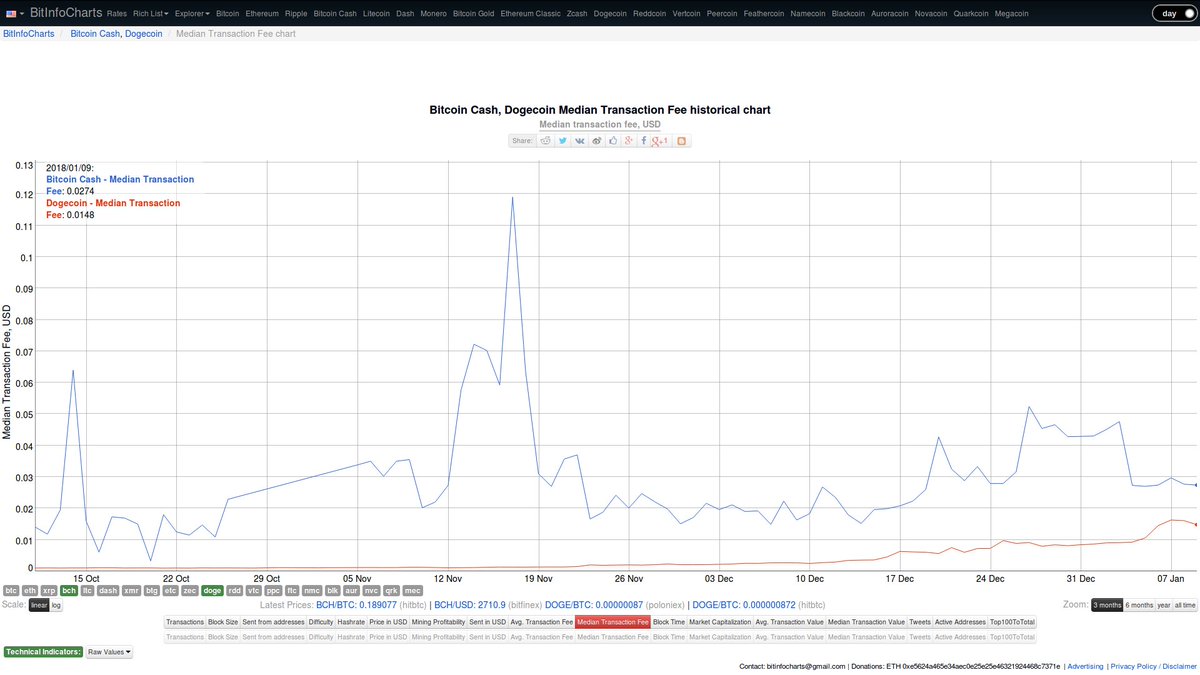This screenshot has height=675, width=1200.
Task: Click the thumbs-up like icon
Action: point(613,141)
